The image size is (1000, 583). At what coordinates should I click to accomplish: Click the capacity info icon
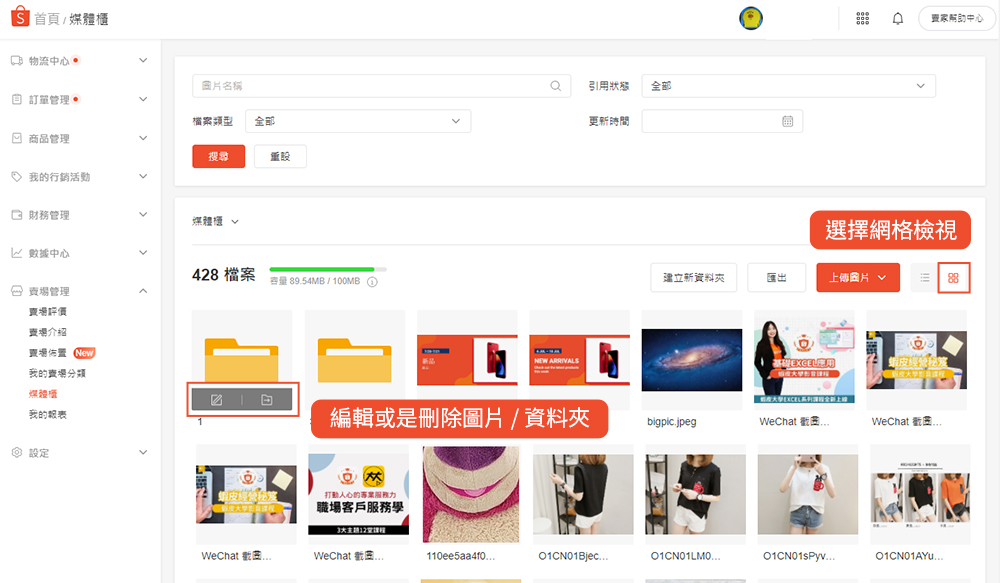pos(372,282)
